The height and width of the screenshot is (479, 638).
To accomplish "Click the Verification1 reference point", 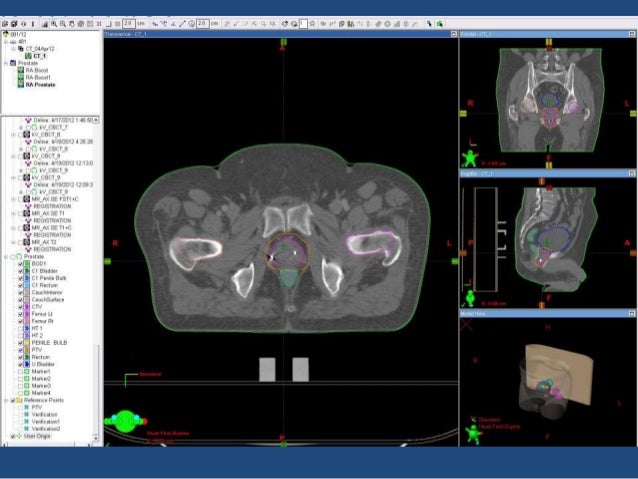I will pos(46,422).
